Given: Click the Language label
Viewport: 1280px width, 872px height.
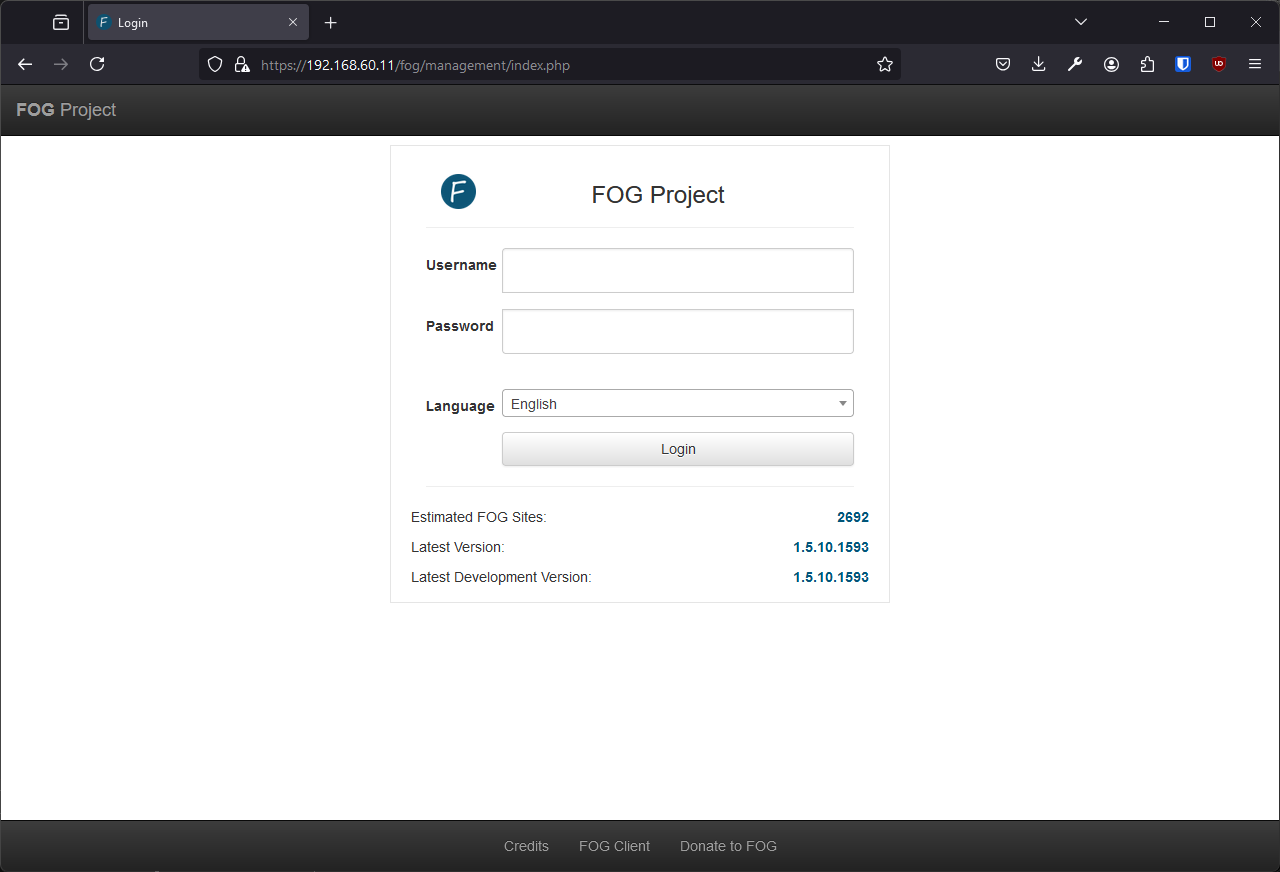Looking at the screenshot, I should 460,406.
